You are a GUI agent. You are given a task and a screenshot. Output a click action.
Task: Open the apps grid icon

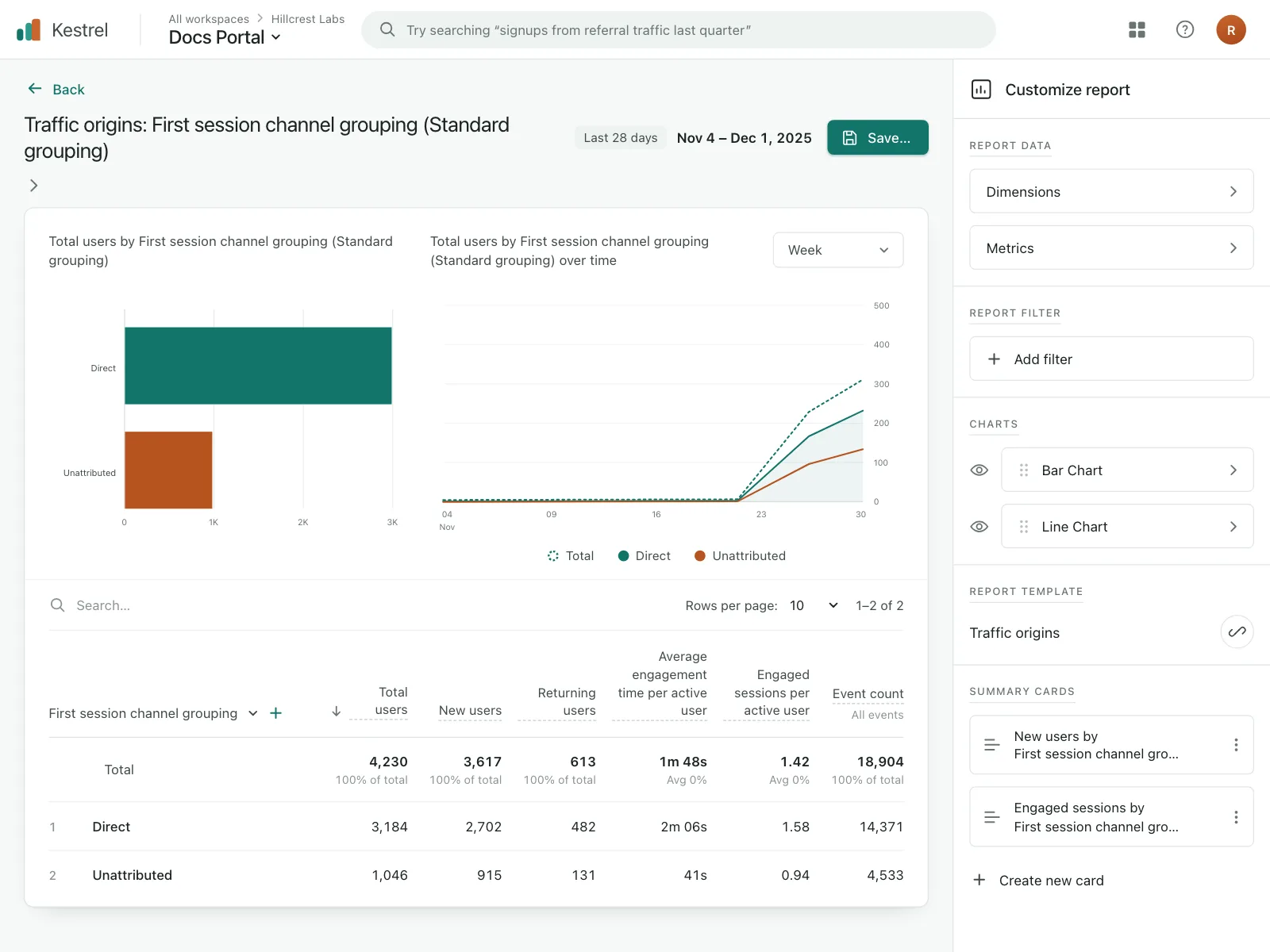(1137, 30)
